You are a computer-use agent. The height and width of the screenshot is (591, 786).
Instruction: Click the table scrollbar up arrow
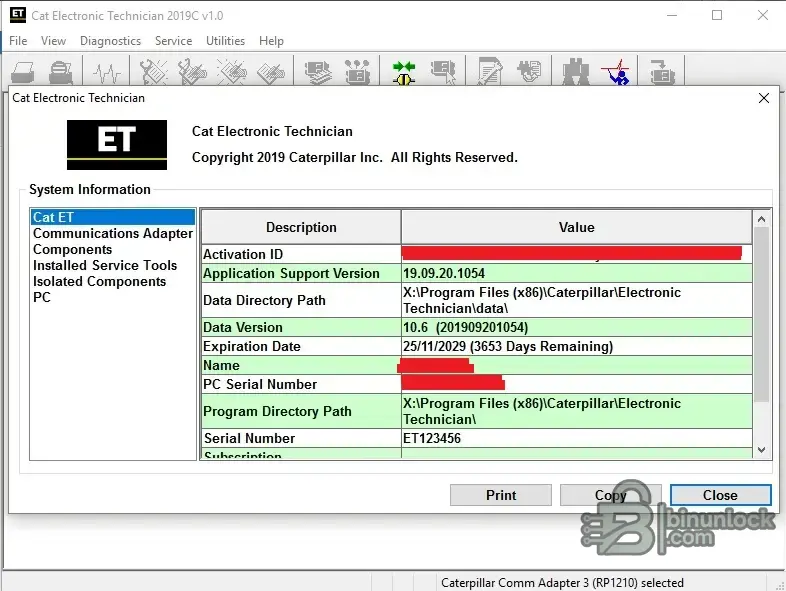[761, 219]
